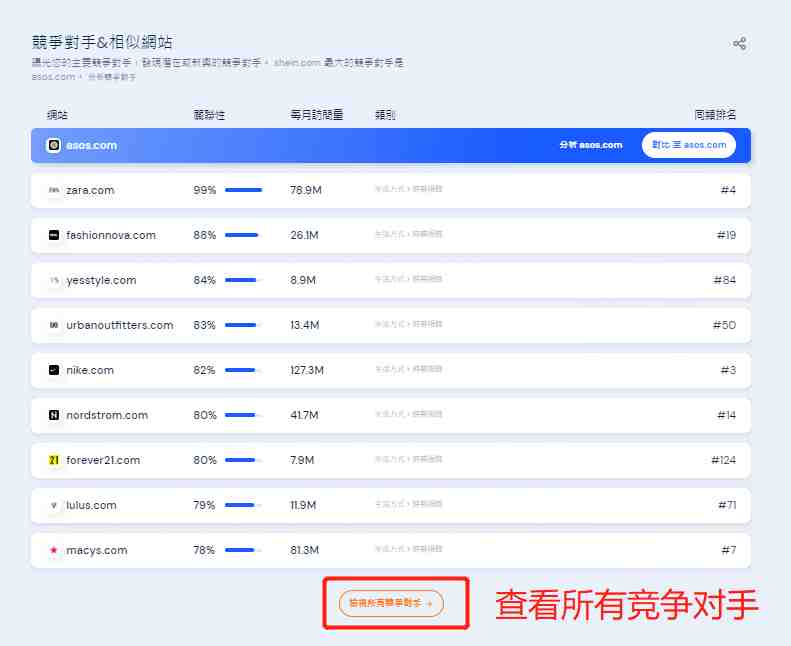Click the zara.com favicon
This screenshot has width=791, height=646.
pyautogui.click(x=54, y=190)
